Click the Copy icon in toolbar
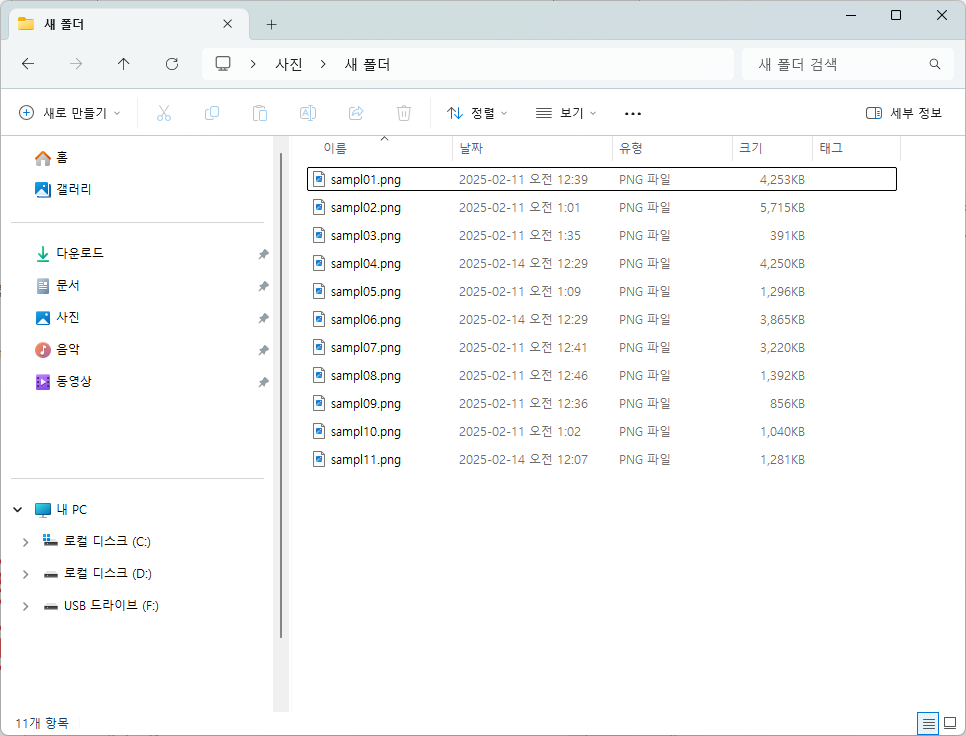This screenshot has width=966, height=736. coord(212,113)
